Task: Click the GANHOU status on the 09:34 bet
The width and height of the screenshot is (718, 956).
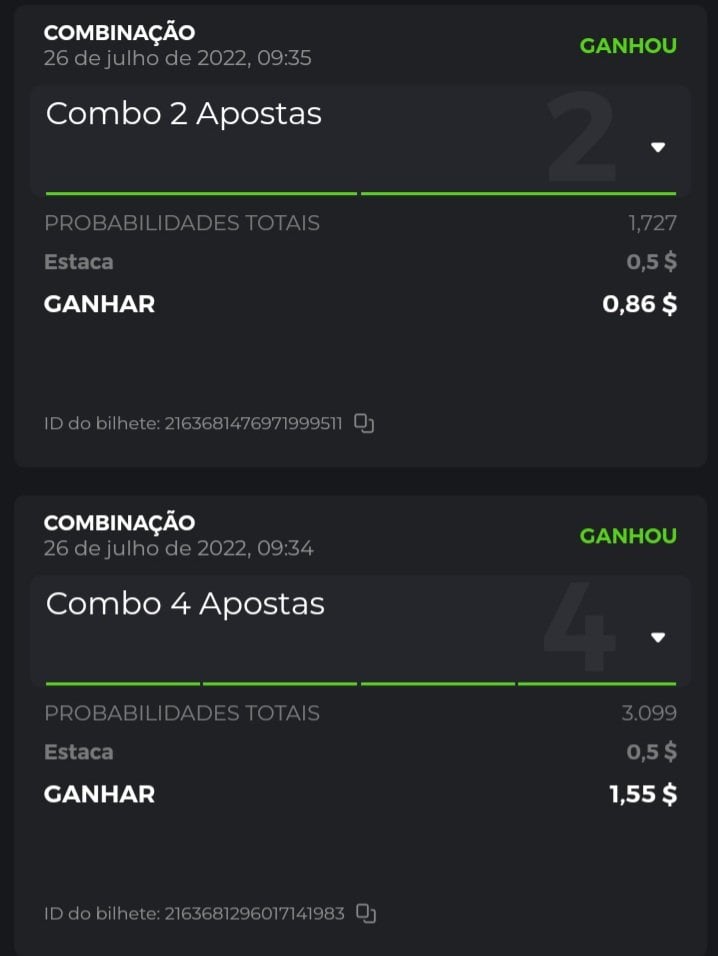Action: [x=628, y=536]
